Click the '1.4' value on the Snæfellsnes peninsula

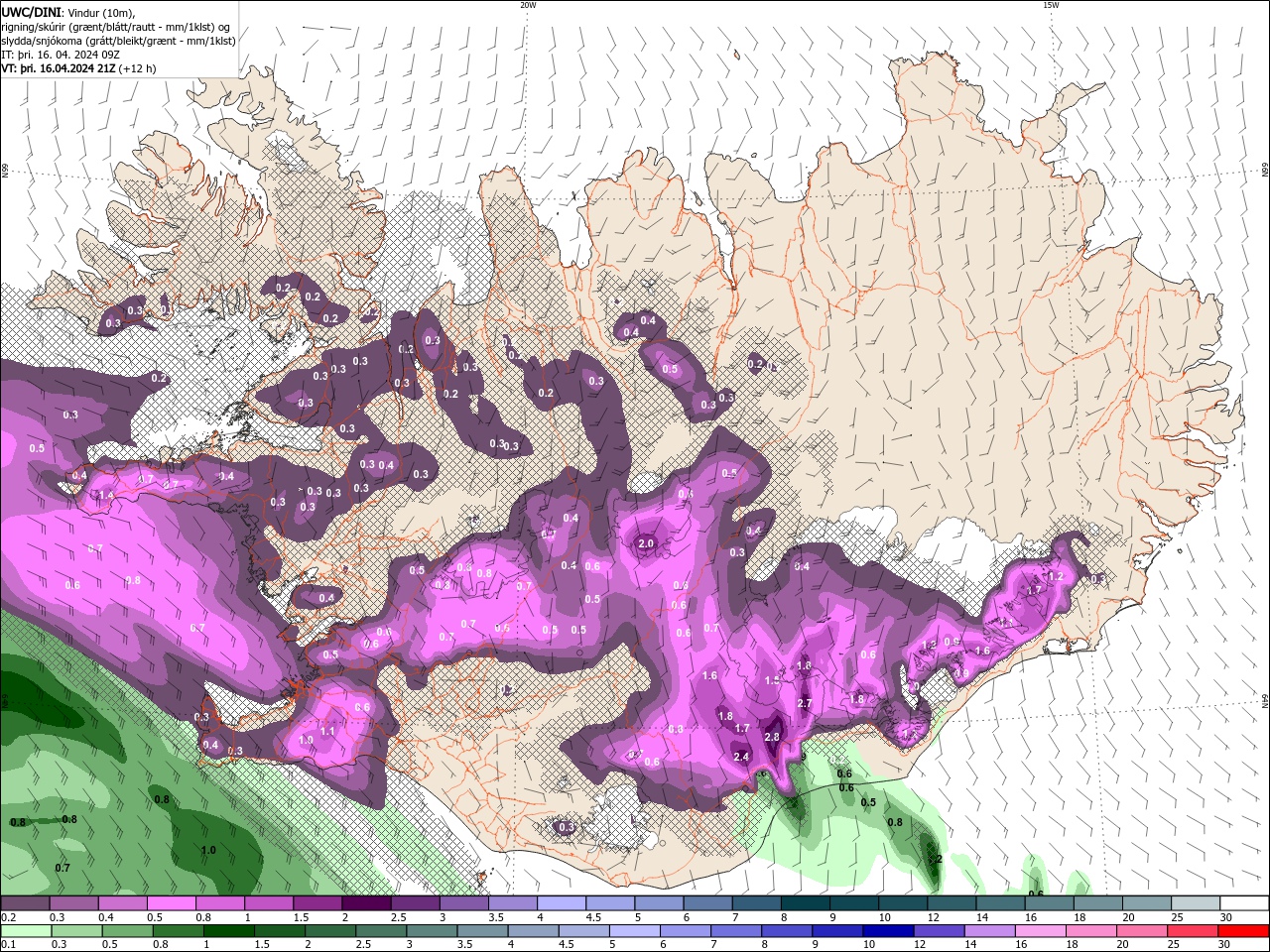pos(106,495)
